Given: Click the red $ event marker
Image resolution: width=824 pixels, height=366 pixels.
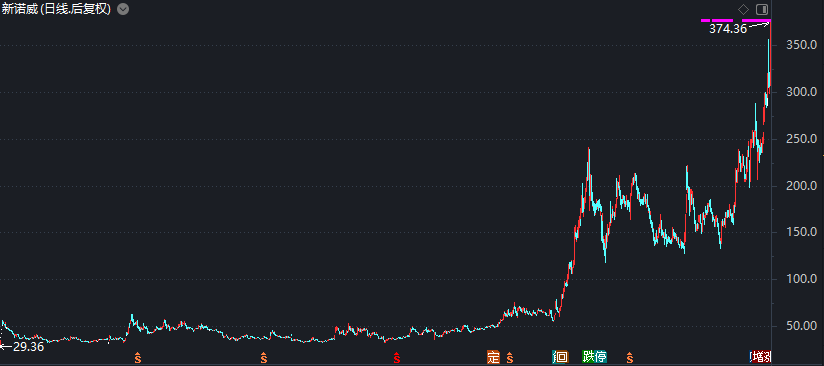Looking at the screenshot, I should click(397, 358).
